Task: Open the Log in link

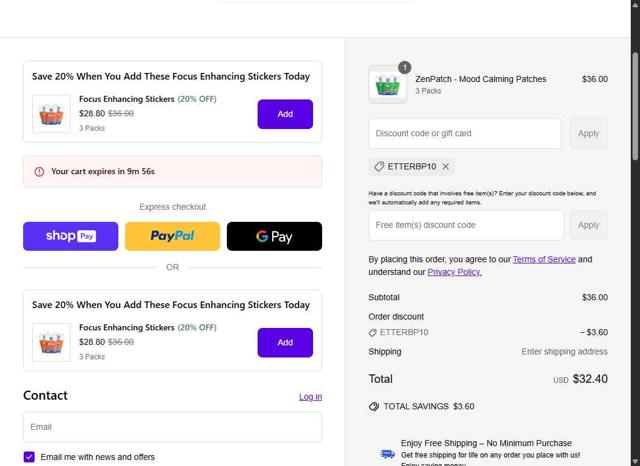Action: pyautogui.click(x=310, y=397)
